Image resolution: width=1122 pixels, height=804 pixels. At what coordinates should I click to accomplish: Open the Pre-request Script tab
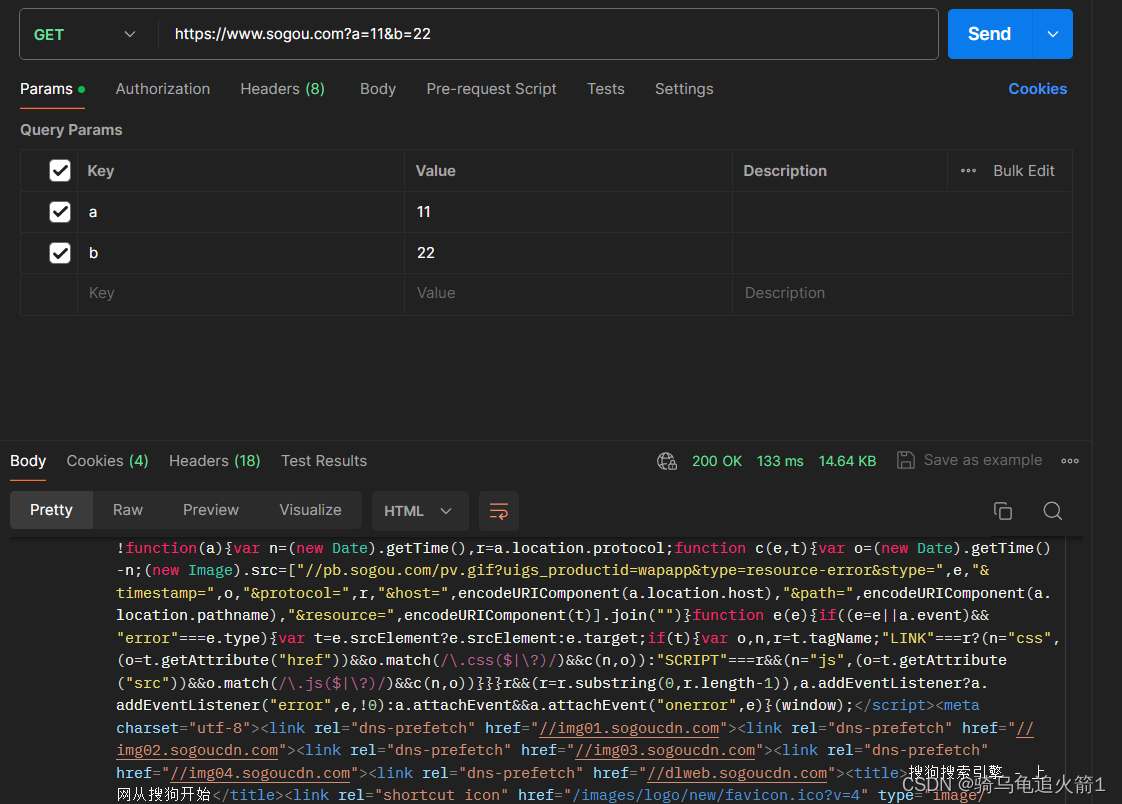[x=491, y=89]
